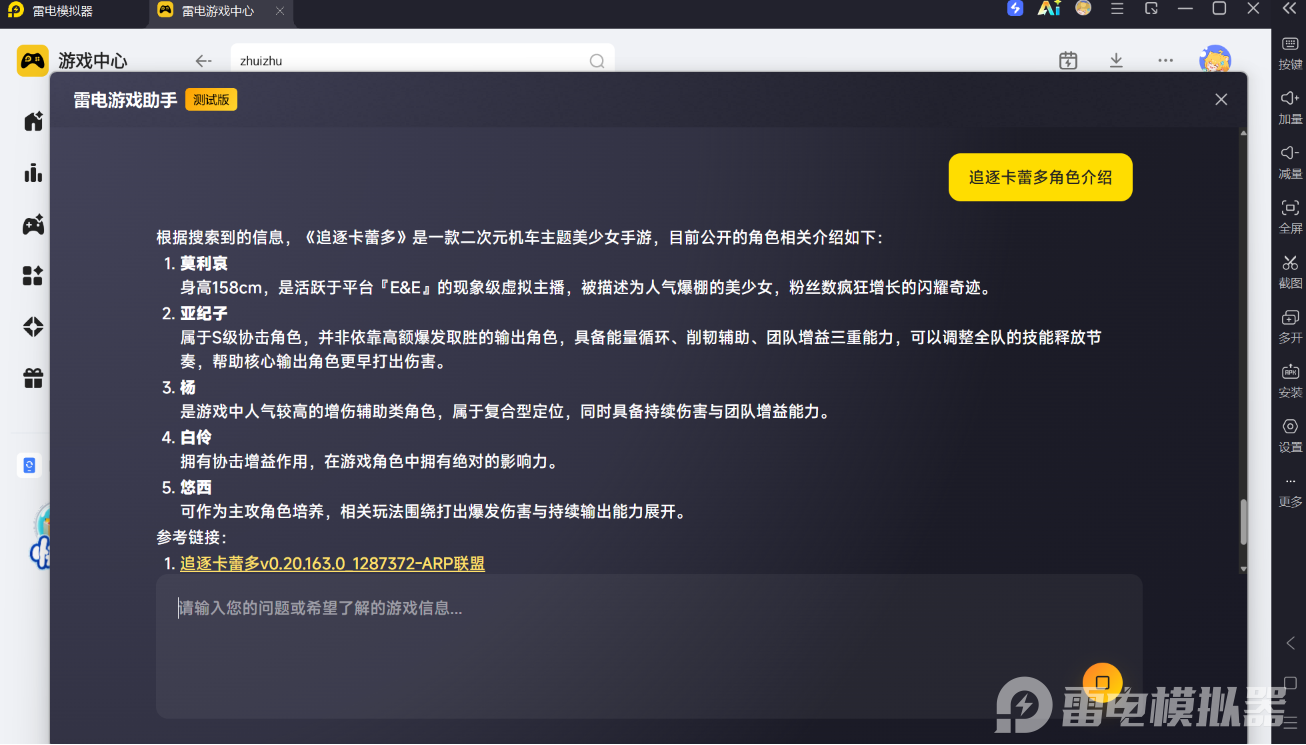Screen dimensions: 1306x745
Task: Click the Android home square button
Action: [1290, 684]
